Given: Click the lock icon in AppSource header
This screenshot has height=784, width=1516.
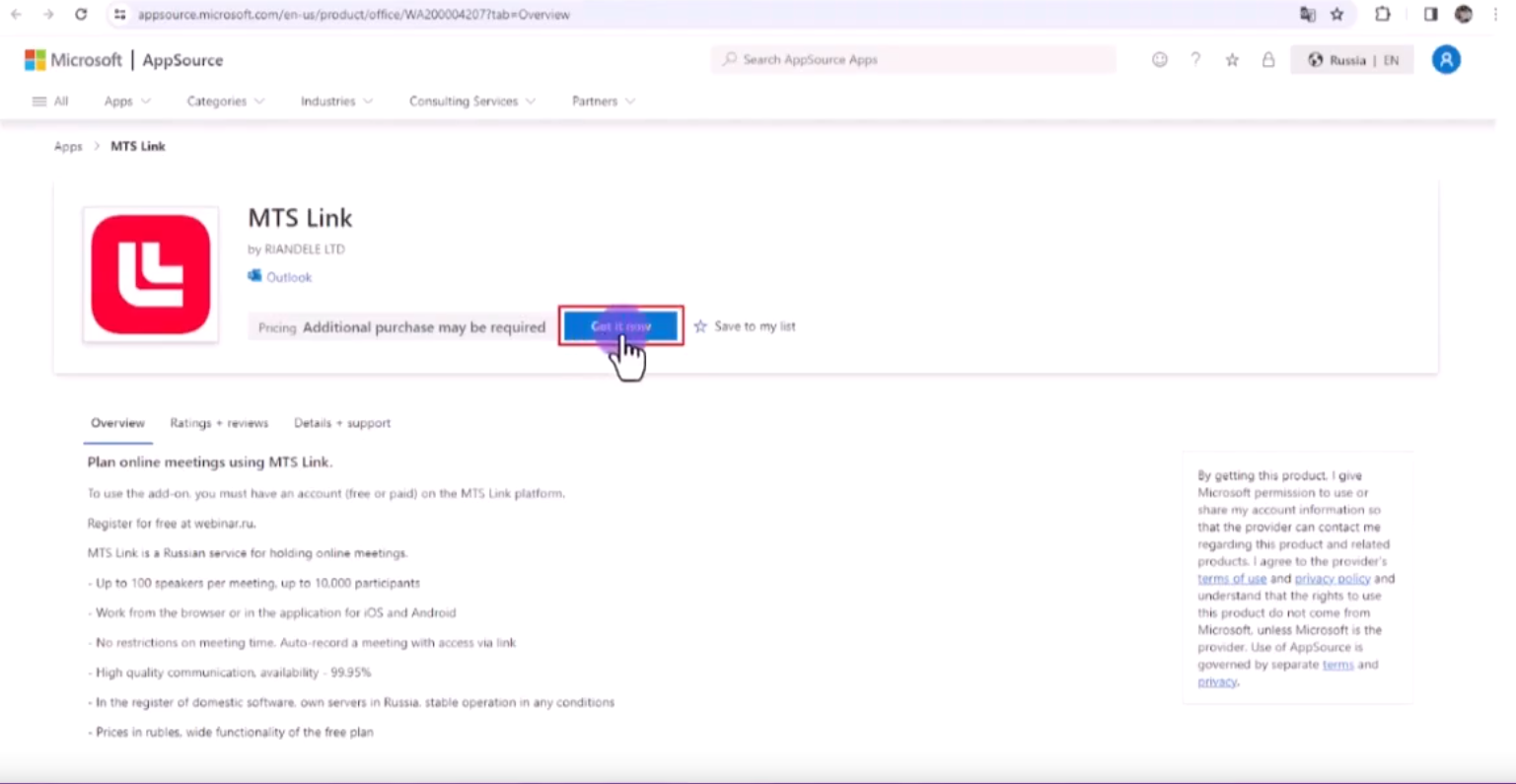Looking at the screenshot, I should point(1268,60).
